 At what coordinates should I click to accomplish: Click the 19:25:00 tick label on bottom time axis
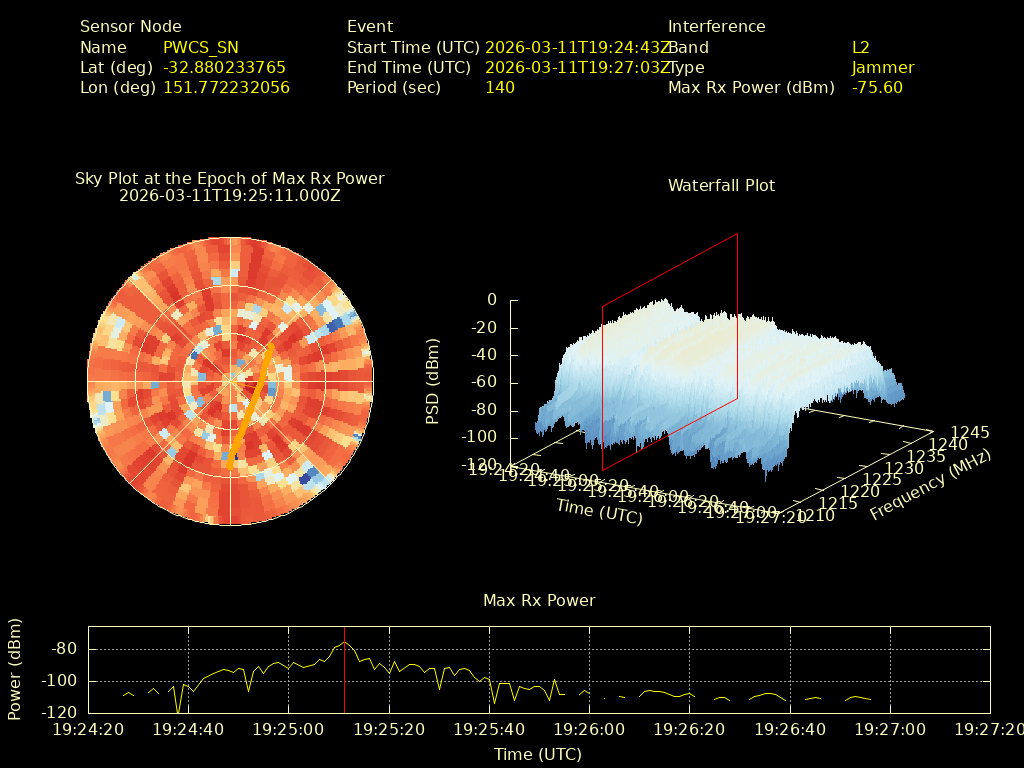(x=289, y=730)
